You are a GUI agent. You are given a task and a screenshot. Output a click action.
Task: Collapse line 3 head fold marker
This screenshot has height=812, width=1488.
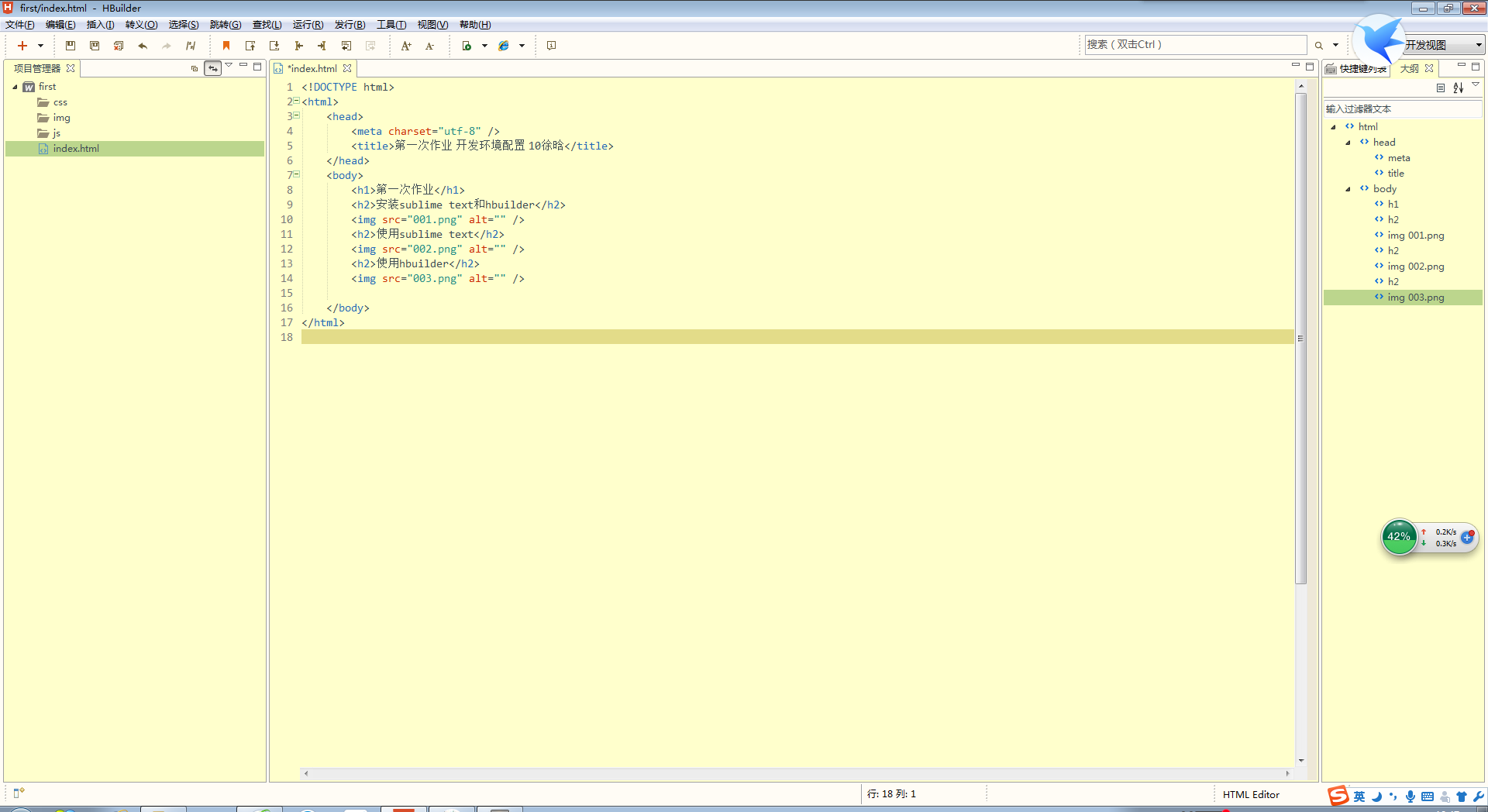tap(296, 116)
